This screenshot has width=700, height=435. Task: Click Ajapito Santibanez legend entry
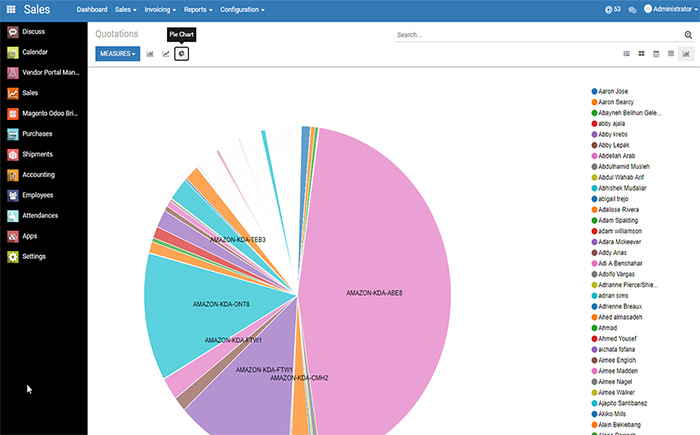pos(619,403)
